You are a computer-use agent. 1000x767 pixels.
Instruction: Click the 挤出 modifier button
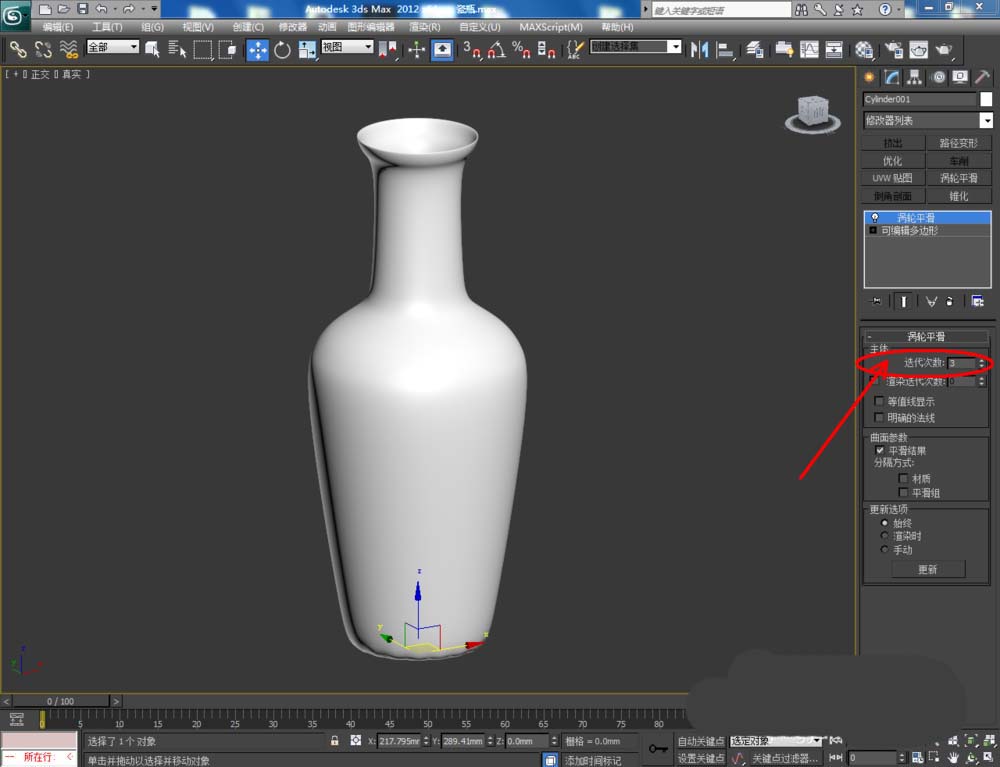point(893,143)
